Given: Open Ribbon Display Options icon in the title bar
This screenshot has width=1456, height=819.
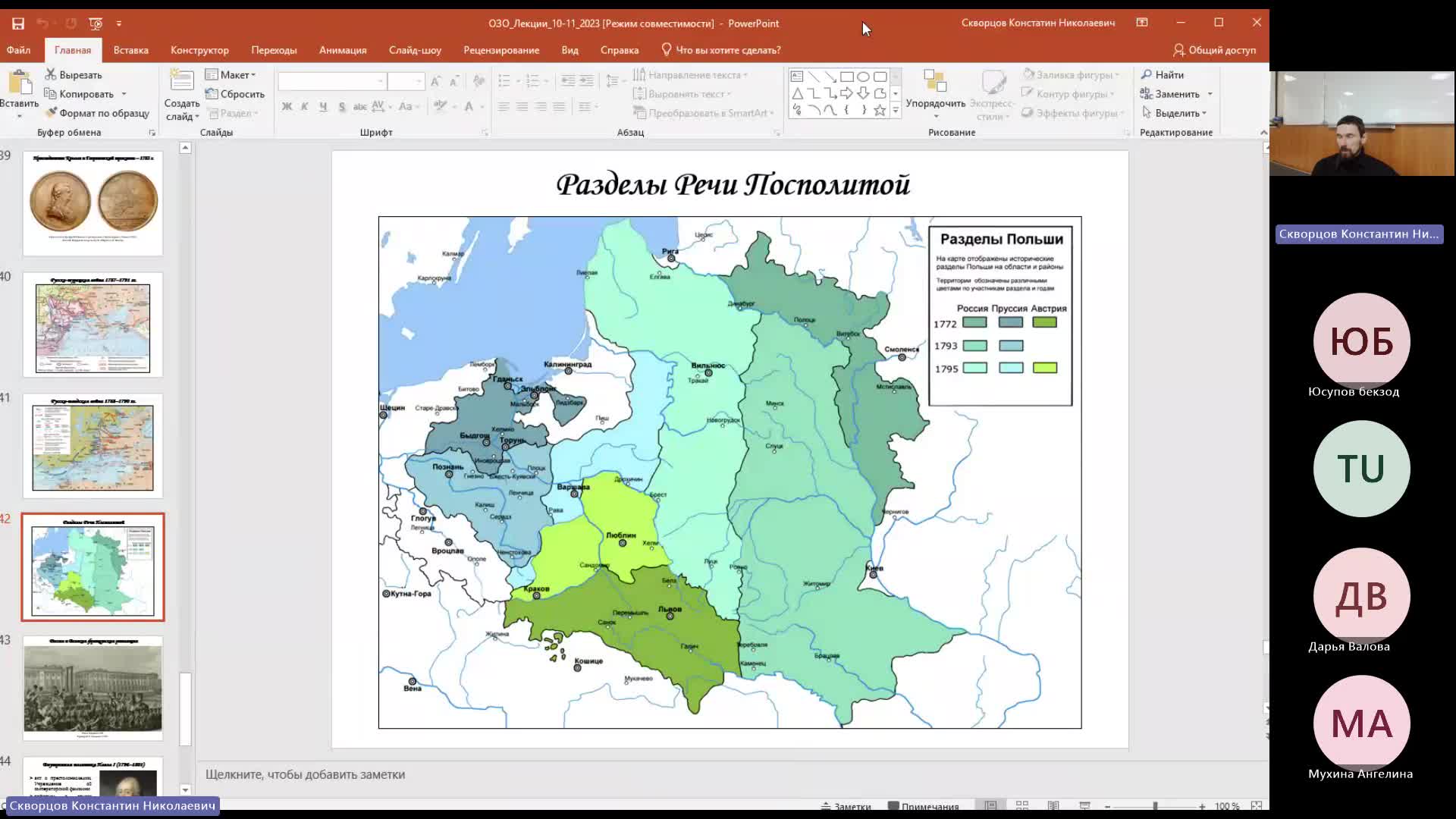Looking at the screenshot, I should tap(1142, 23).
